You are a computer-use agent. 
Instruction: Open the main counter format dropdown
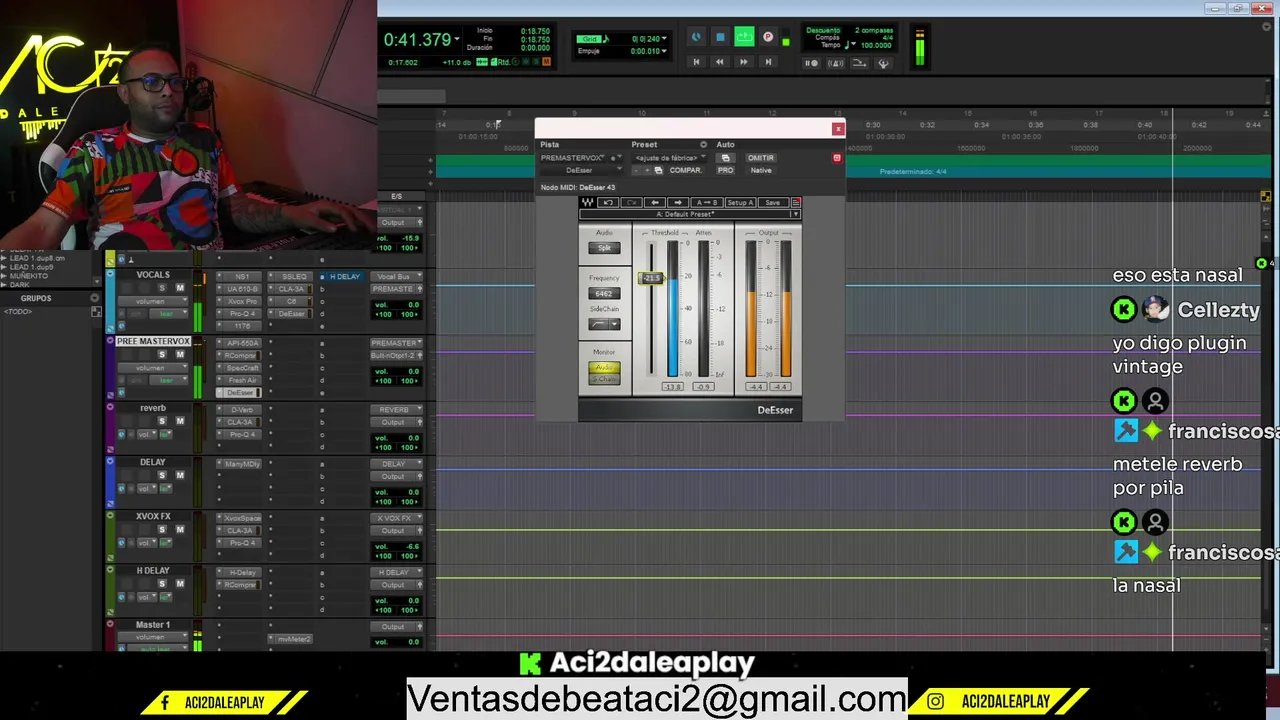pos(457,40)
